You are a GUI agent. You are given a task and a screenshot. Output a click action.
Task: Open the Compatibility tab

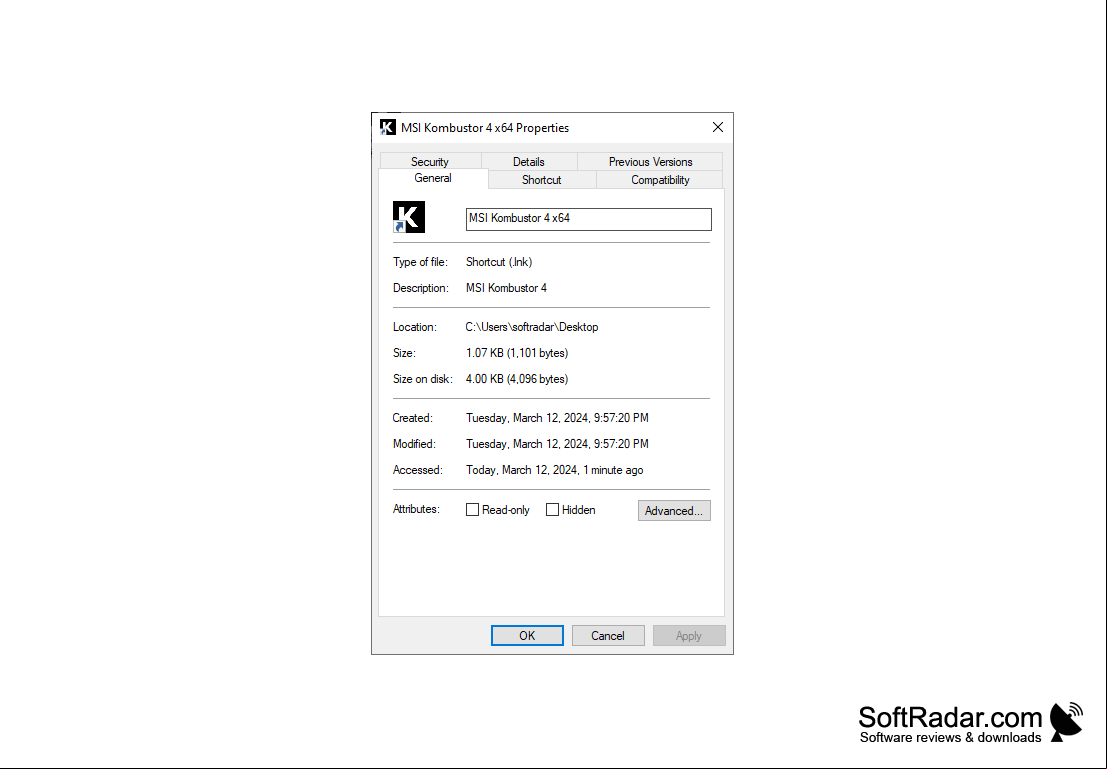coord(660,180)
